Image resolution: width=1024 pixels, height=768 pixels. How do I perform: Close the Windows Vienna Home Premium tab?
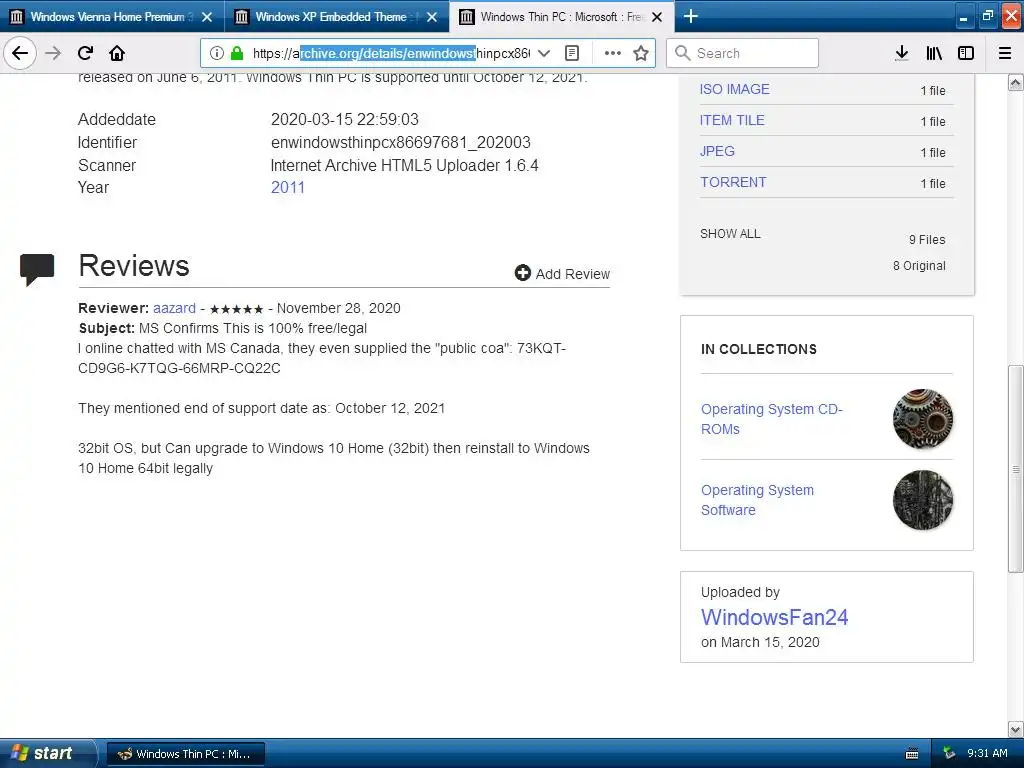[207, 17]
